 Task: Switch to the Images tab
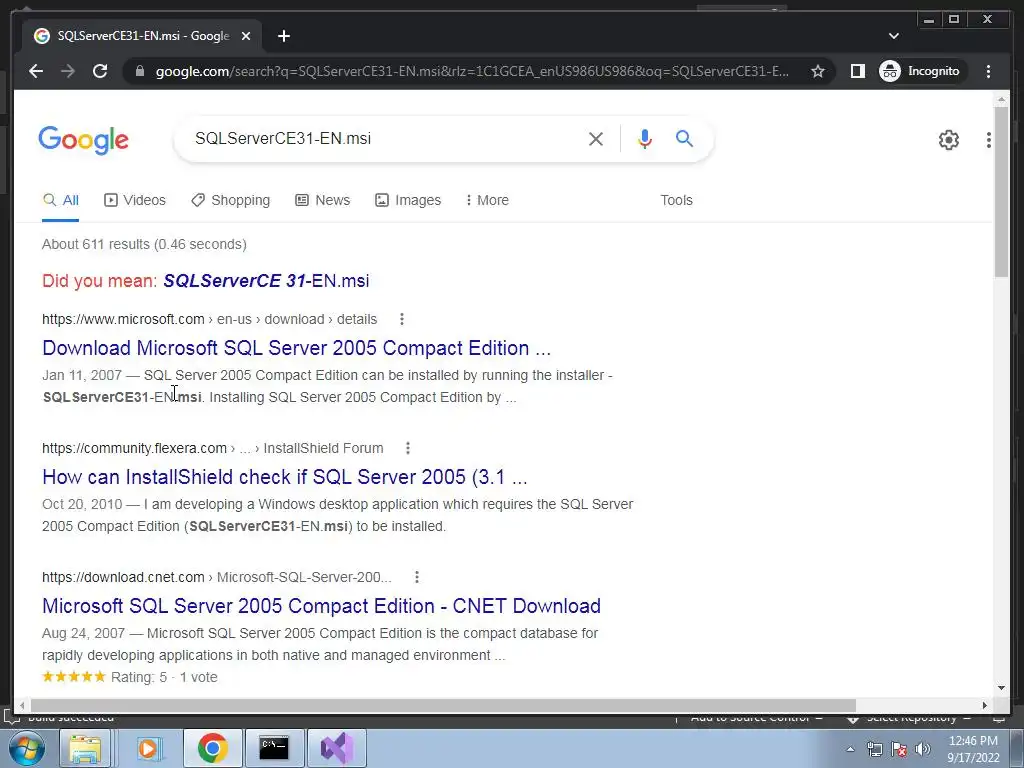tap(408, 200)
